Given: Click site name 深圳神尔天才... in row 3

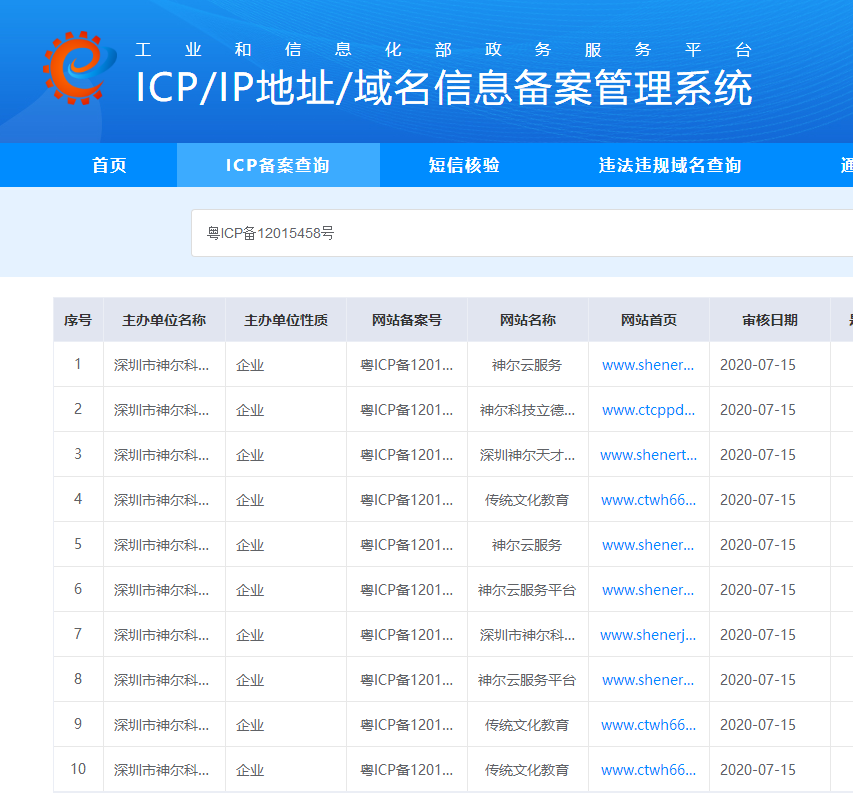Looking at the screenshot, I should tap(527, 455).
